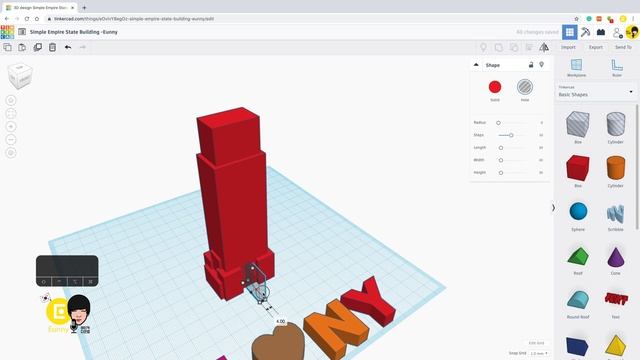Screen dimensions: 640x360
Task: Open Bricks mode with the brick icon
Action: pyautogui.click(x=601, y=32)
